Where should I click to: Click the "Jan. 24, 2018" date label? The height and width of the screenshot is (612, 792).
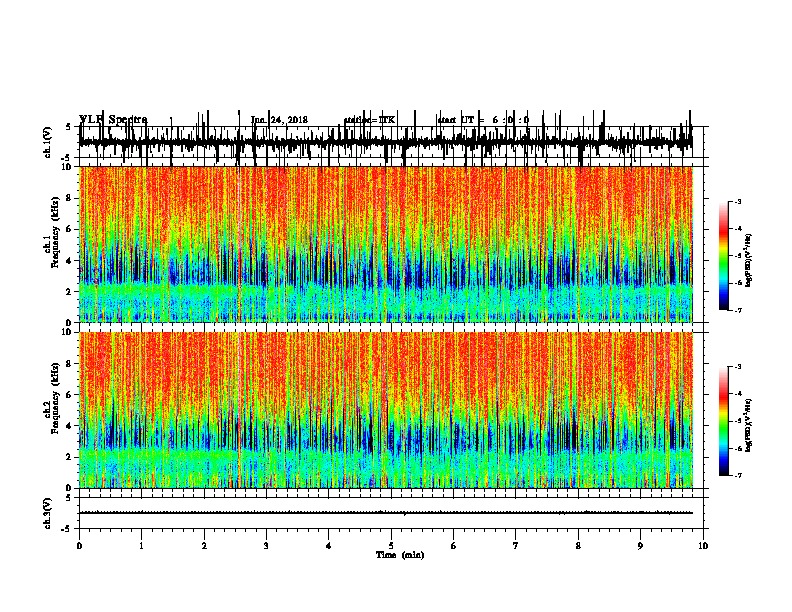click(x=279, y=120)
